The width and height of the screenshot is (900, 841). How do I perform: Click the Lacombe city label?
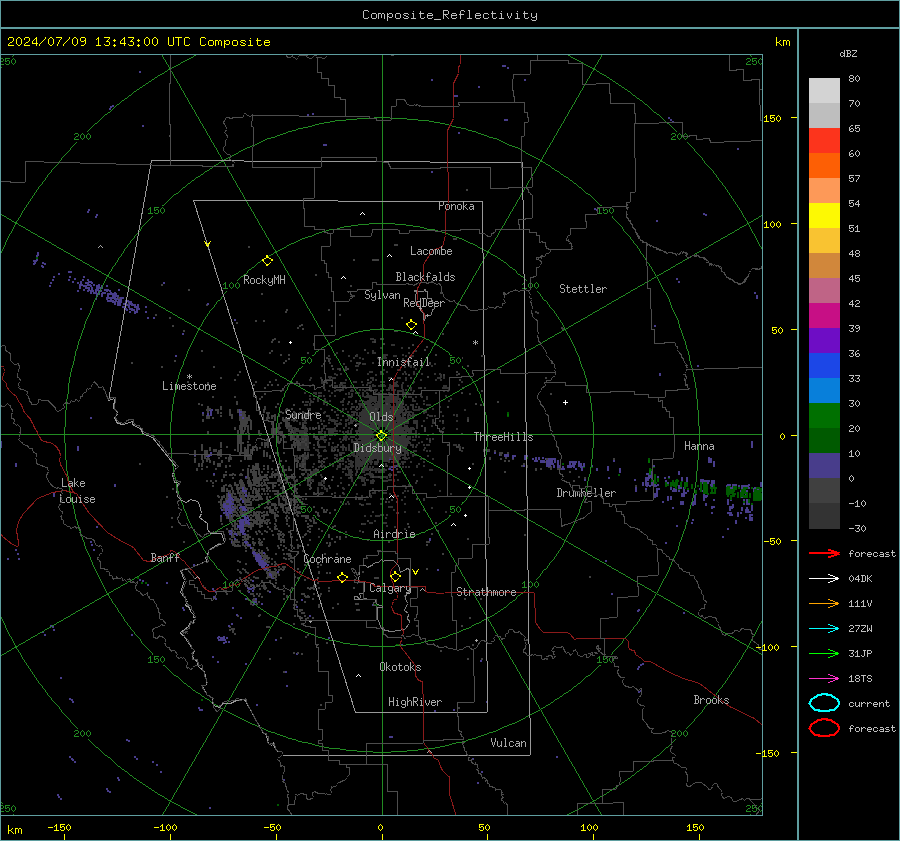[431, 251]
